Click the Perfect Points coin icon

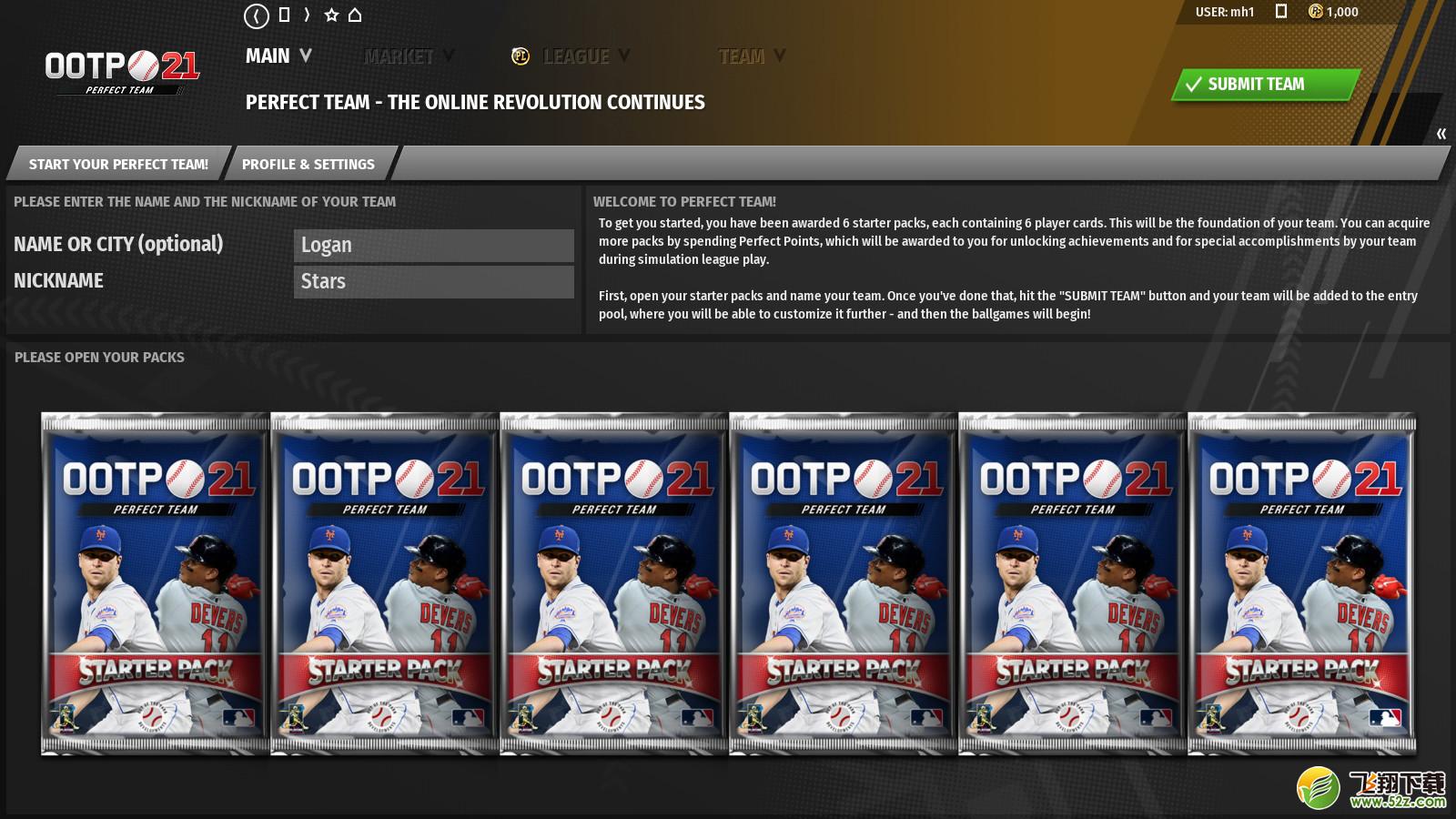[1315, 12]
